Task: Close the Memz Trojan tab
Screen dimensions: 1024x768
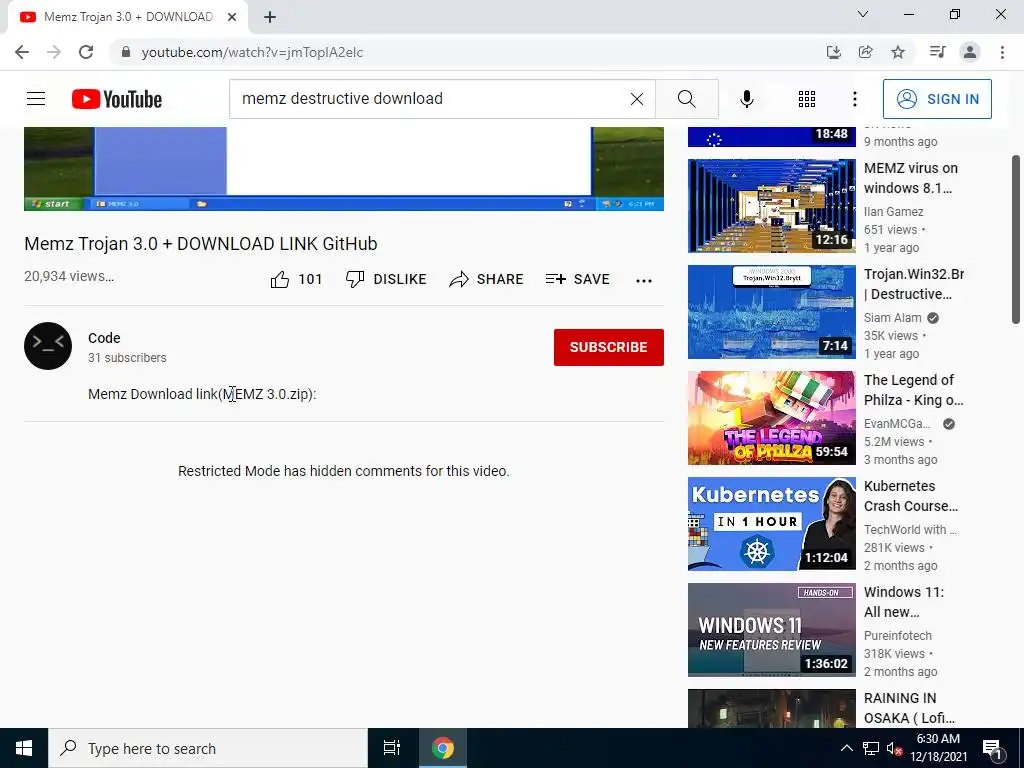Action: tap(232, 17)
